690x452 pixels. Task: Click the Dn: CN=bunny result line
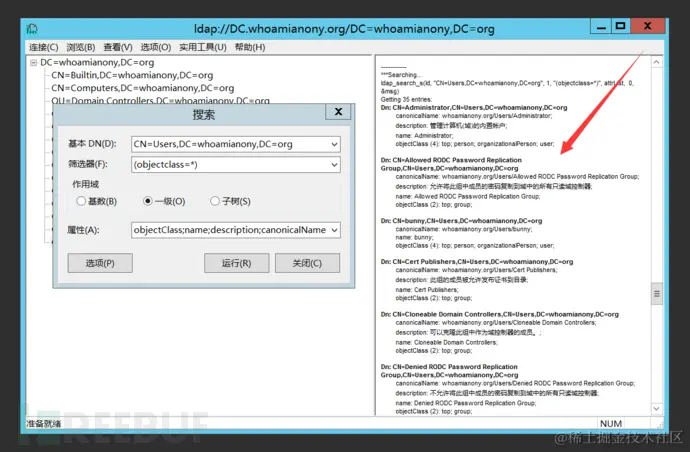[x=461, y=221]
